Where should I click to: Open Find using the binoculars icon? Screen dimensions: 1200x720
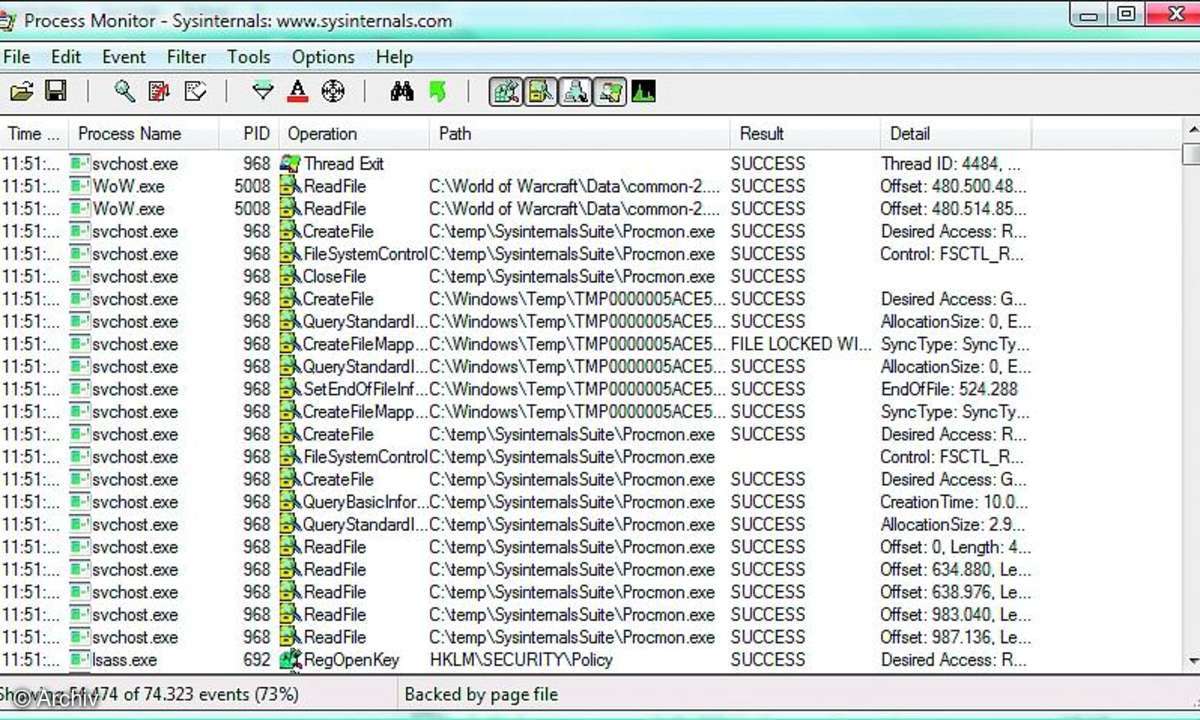tap(401, 90)
